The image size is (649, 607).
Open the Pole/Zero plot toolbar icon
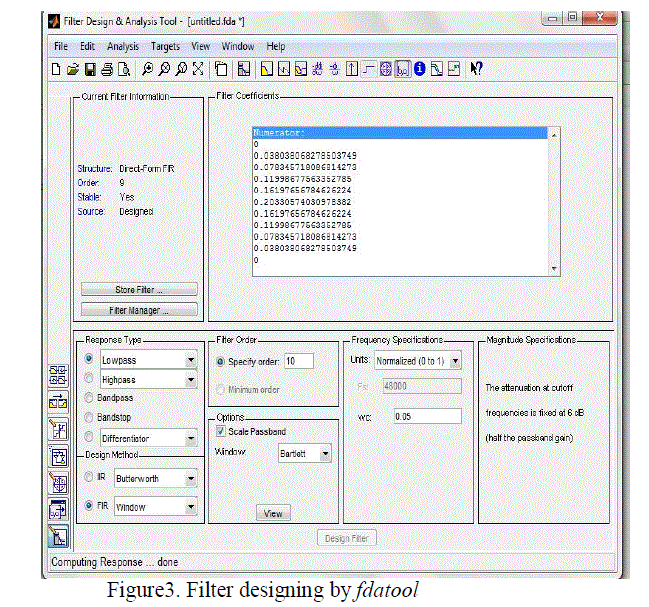[385, 69]
